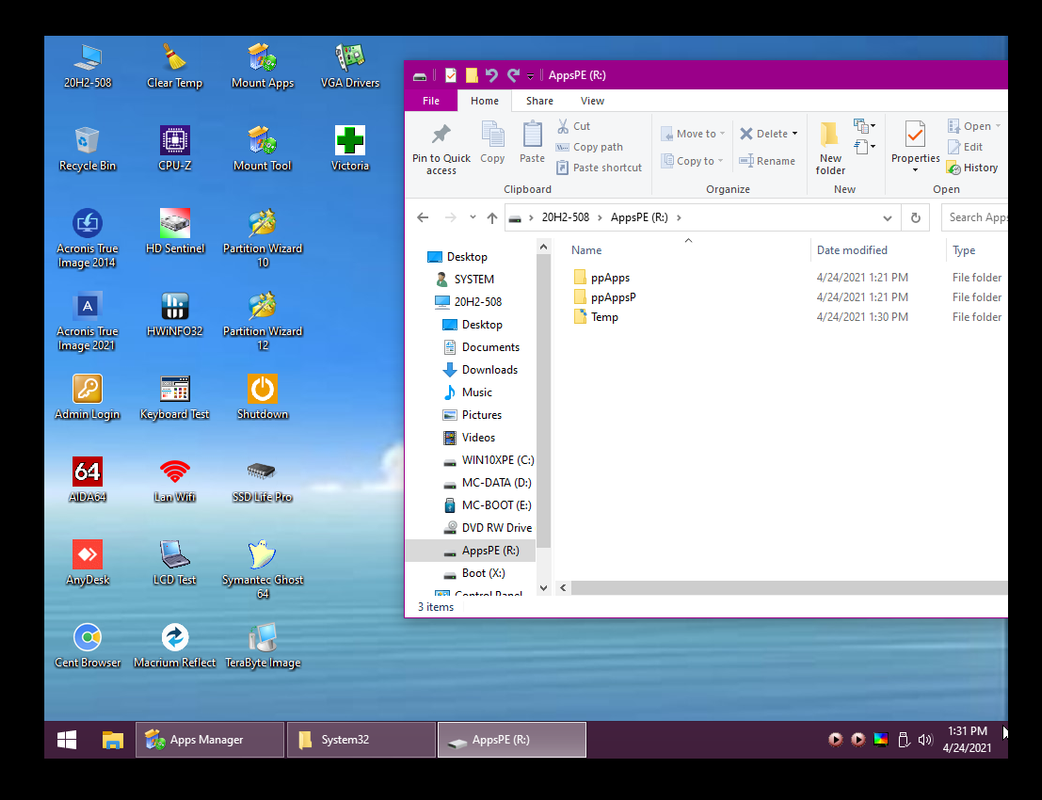Screen dimensions: 1042x800
Task: Click the Rename button
Action: pyautogui.click(x=767, y=161)
